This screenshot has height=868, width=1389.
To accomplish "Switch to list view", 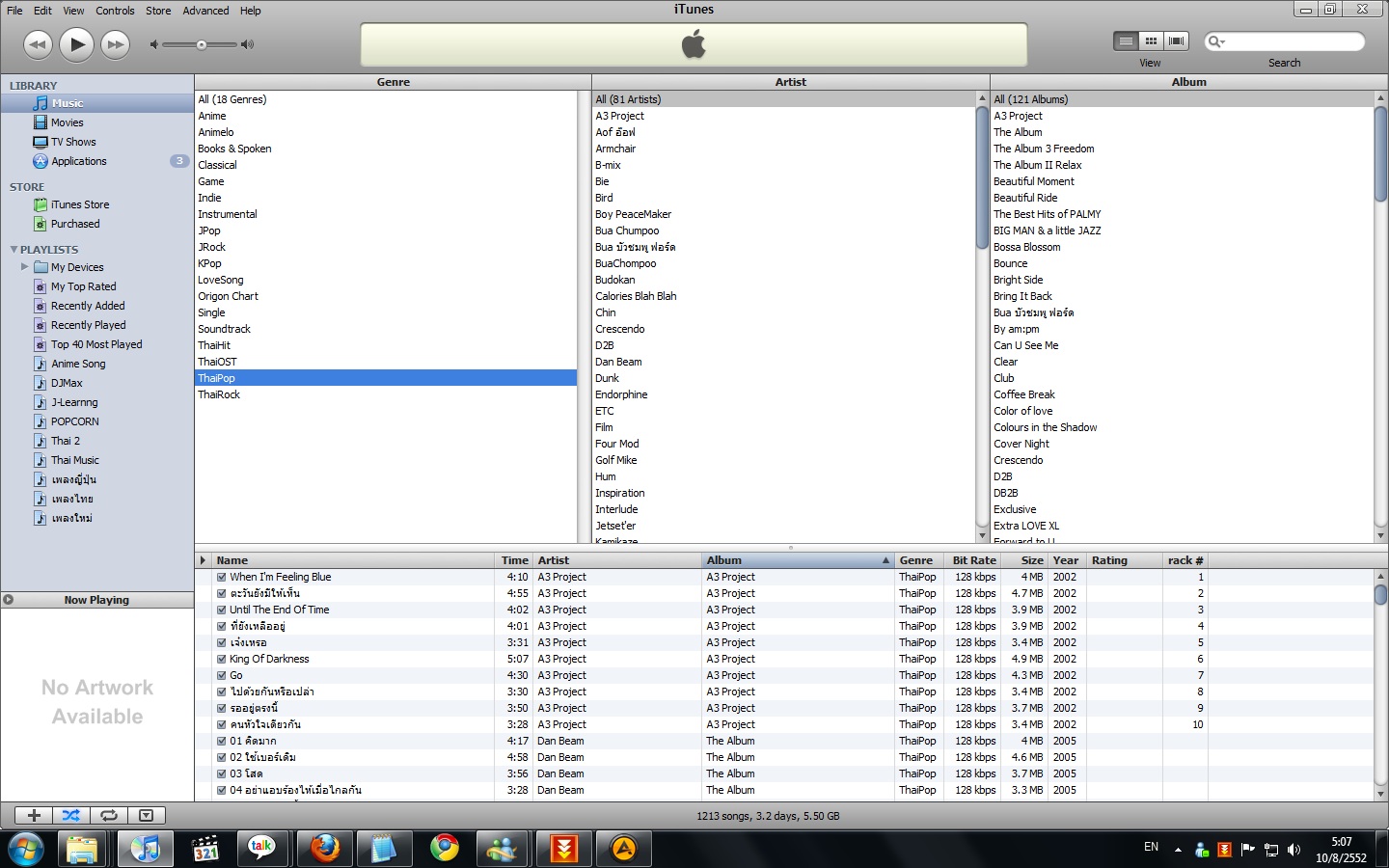I will pyautogui.click(x=1126, y=41).
